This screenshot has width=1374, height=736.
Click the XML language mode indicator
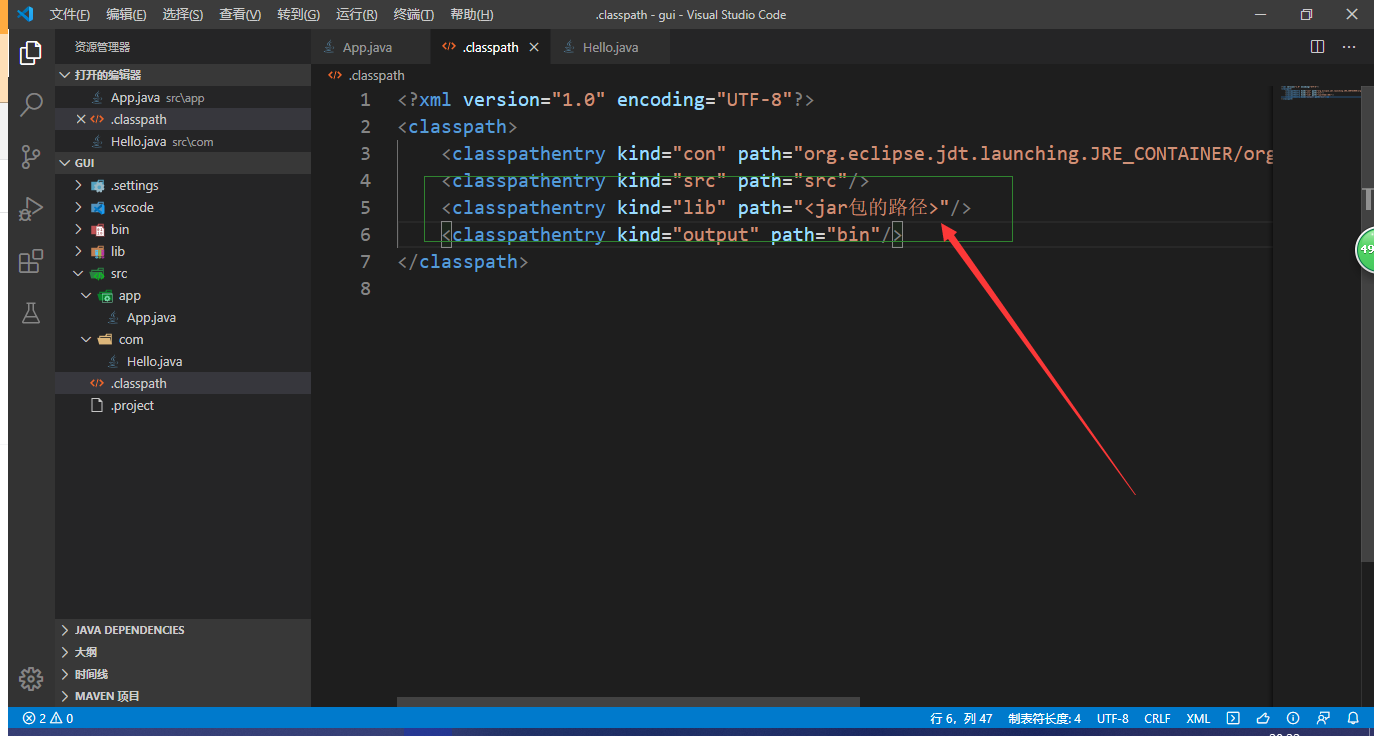tap(1197, 718)
